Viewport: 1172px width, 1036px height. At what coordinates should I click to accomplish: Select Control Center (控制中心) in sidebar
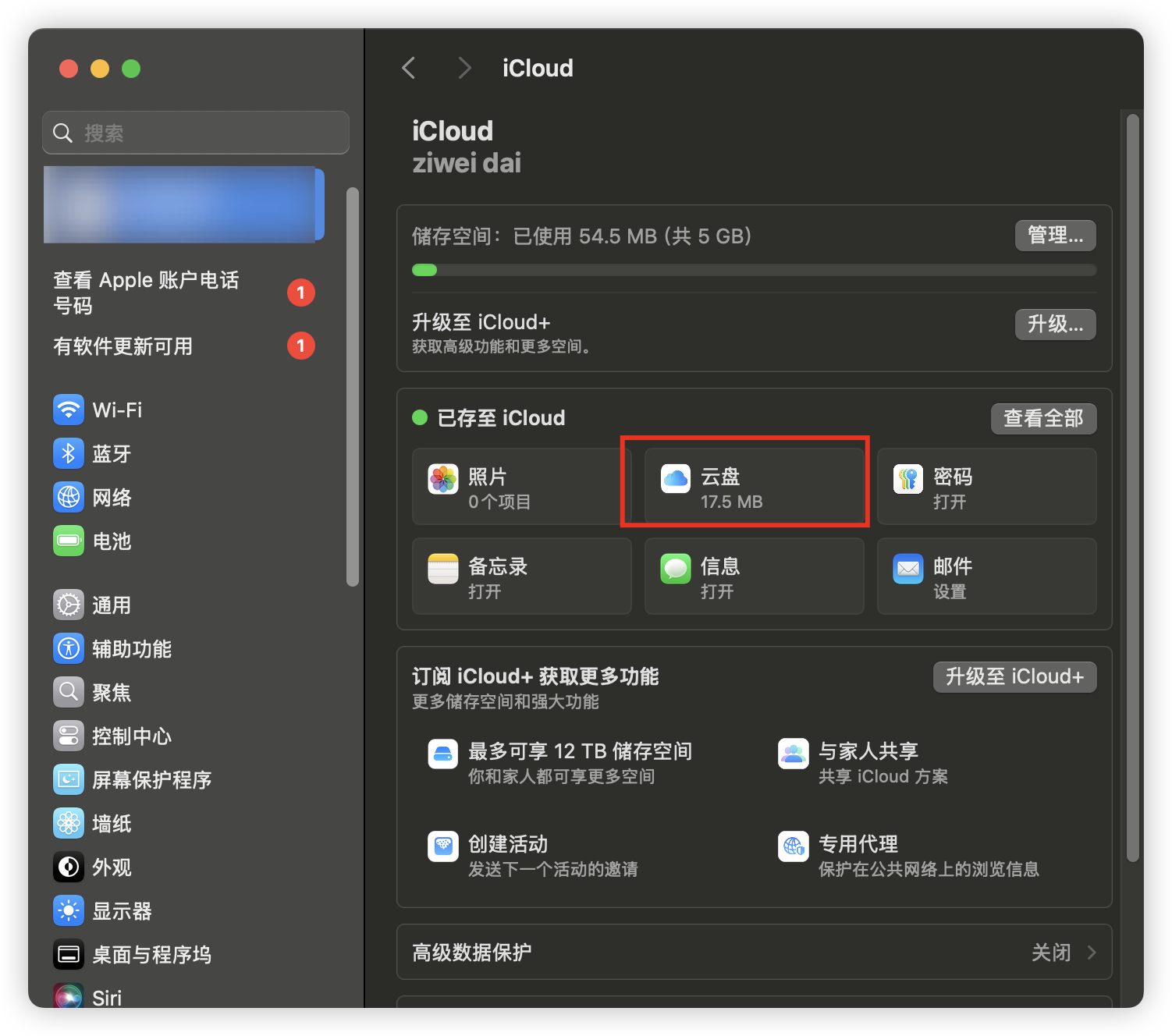pos(131,736)
